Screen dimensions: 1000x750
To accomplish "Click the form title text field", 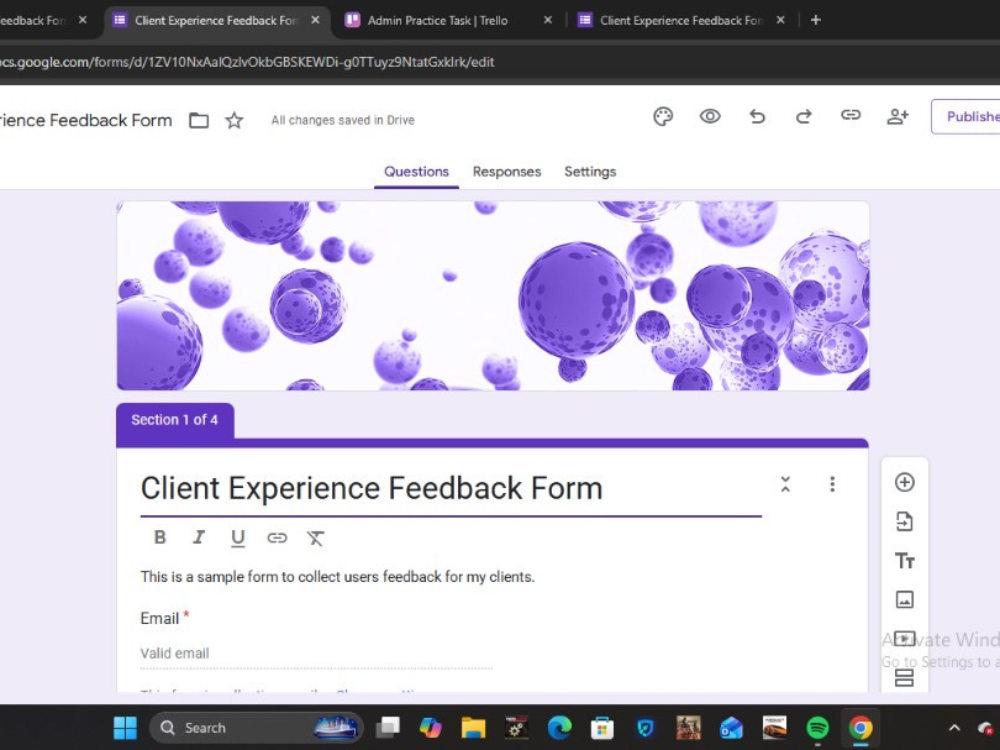I will point(451,489).
